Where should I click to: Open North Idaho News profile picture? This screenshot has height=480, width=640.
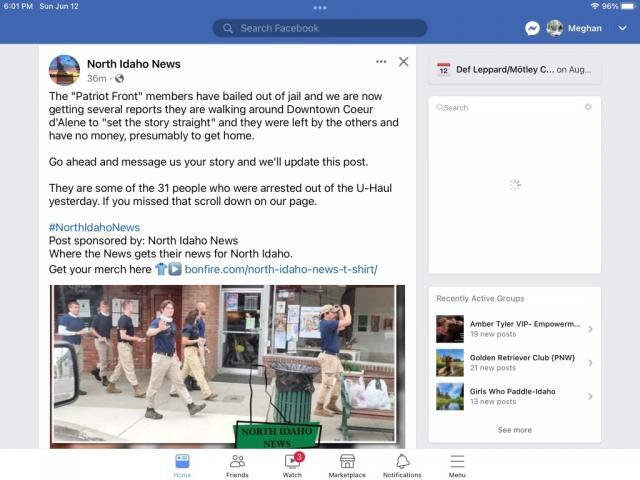point(64,70)
